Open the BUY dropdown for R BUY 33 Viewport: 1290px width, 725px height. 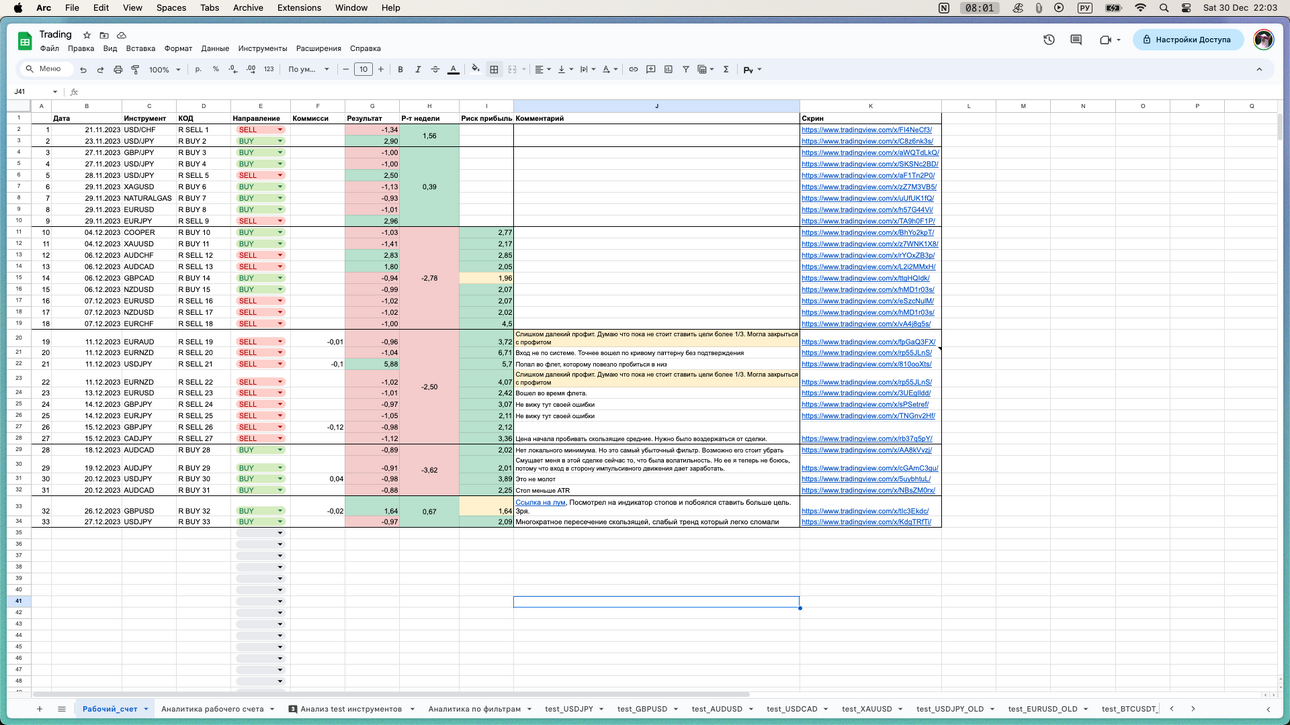[280, 522]
